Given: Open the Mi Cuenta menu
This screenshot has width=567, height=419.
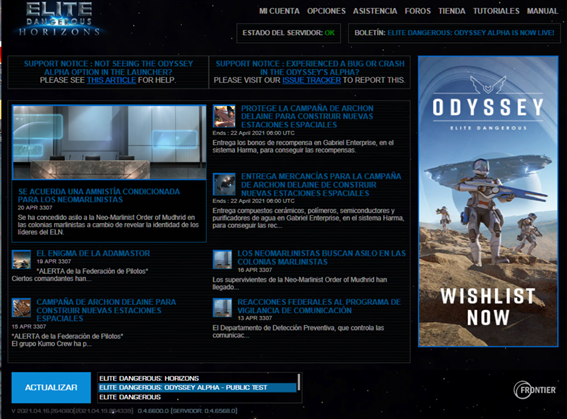Looking at the screenshot, I should 279,11.
